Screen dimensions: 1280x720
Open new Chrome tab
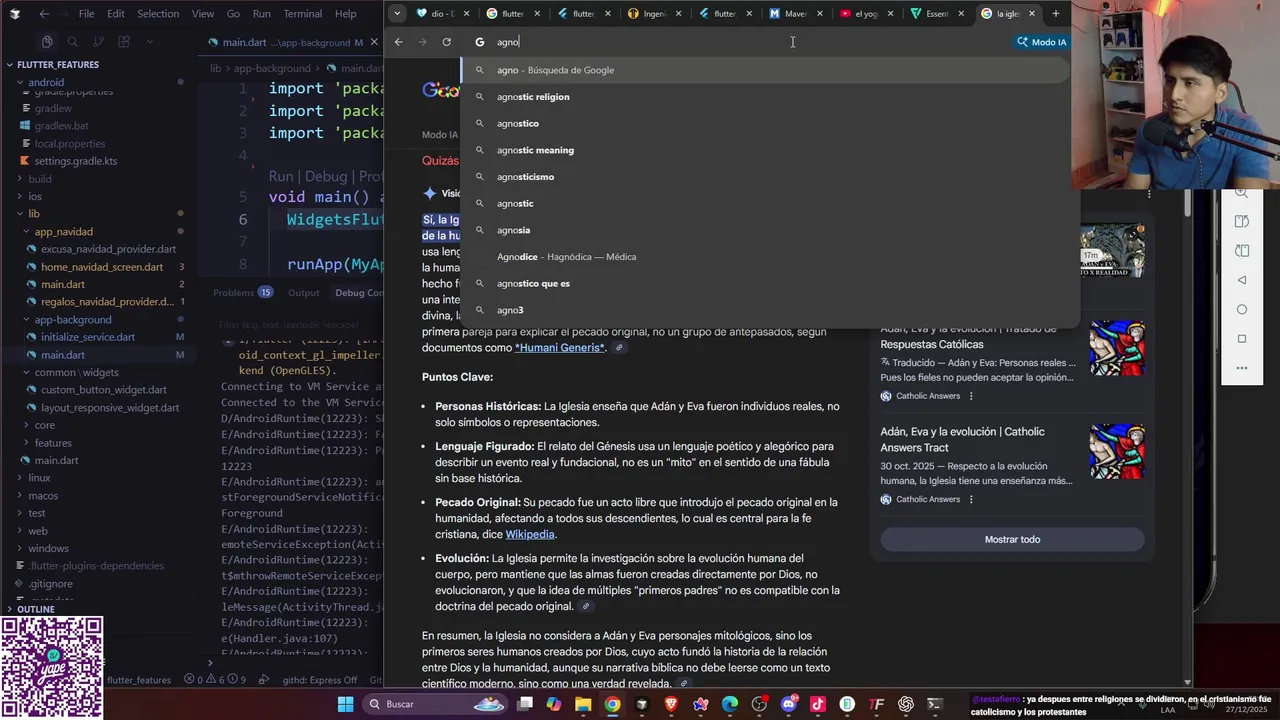click(x=1055, y=14)
